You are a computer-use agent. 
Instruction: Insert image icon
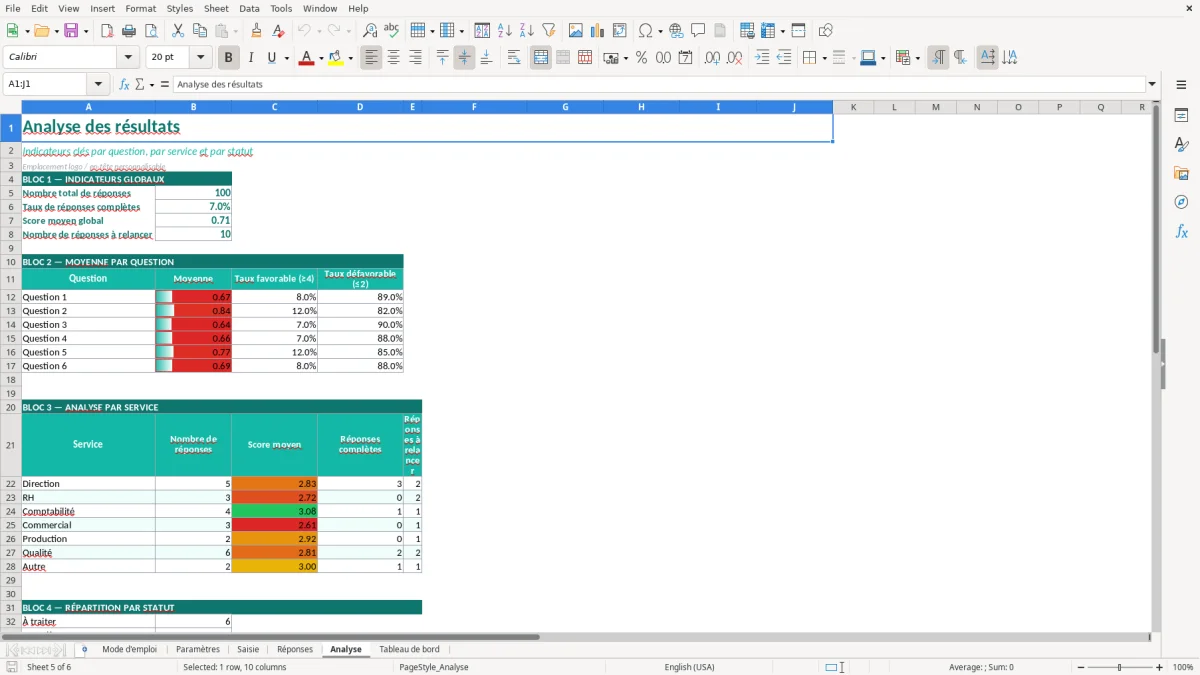pyautogui.click(x=576, y=31)
